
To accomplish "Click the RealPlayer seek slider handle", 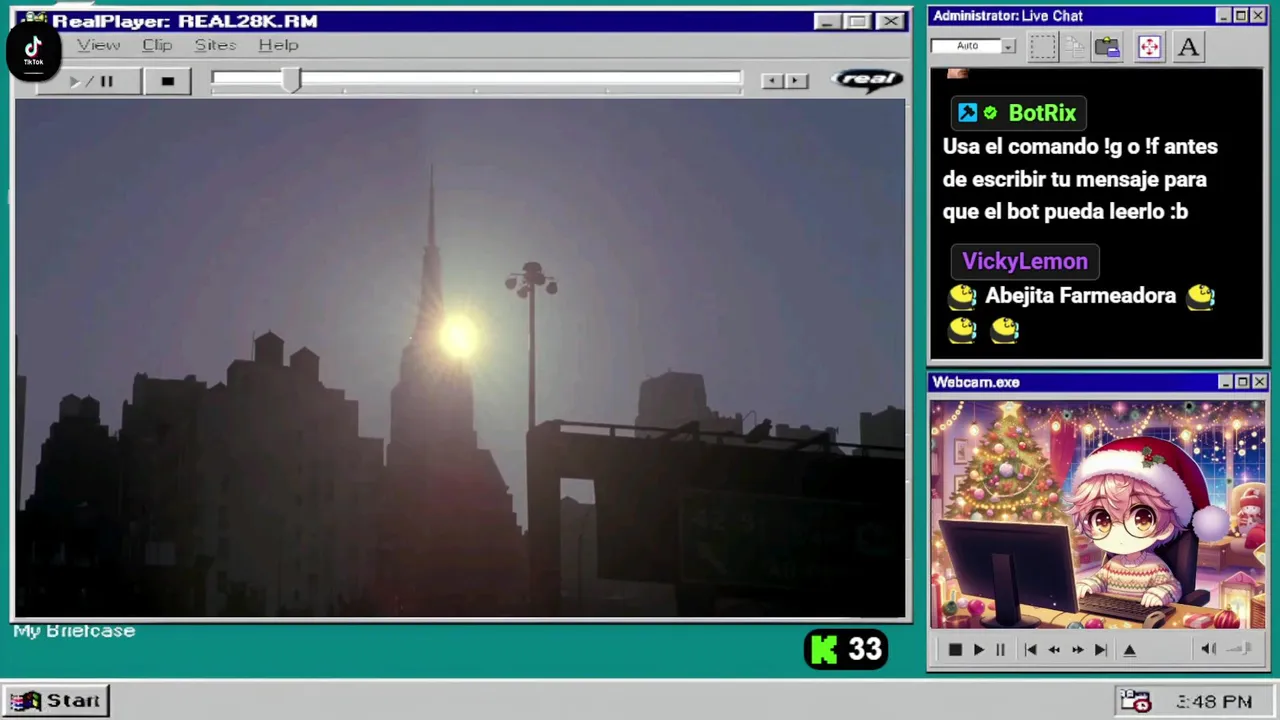I will pos(290,81).
